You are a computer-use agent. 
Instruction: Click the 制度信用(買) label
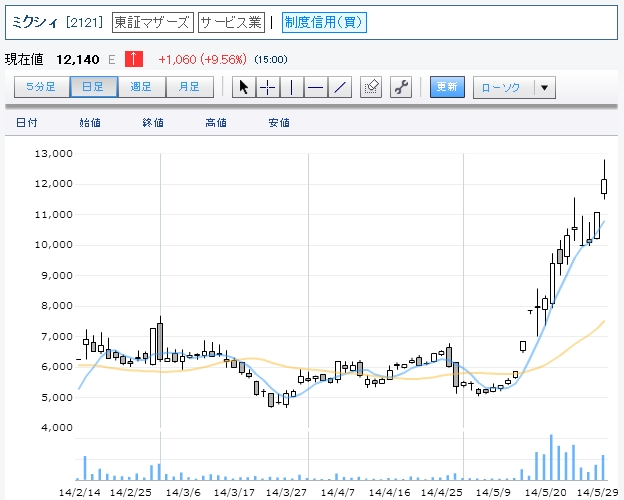point(324,22)
